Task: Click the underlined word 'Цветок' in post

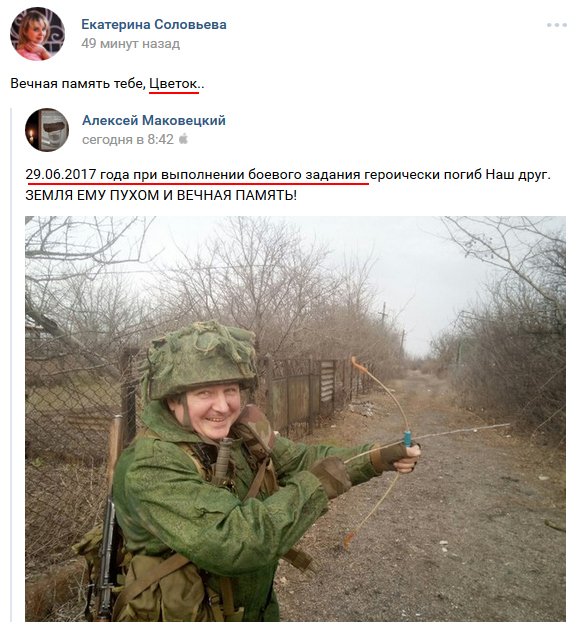Action: click(174, 84)
